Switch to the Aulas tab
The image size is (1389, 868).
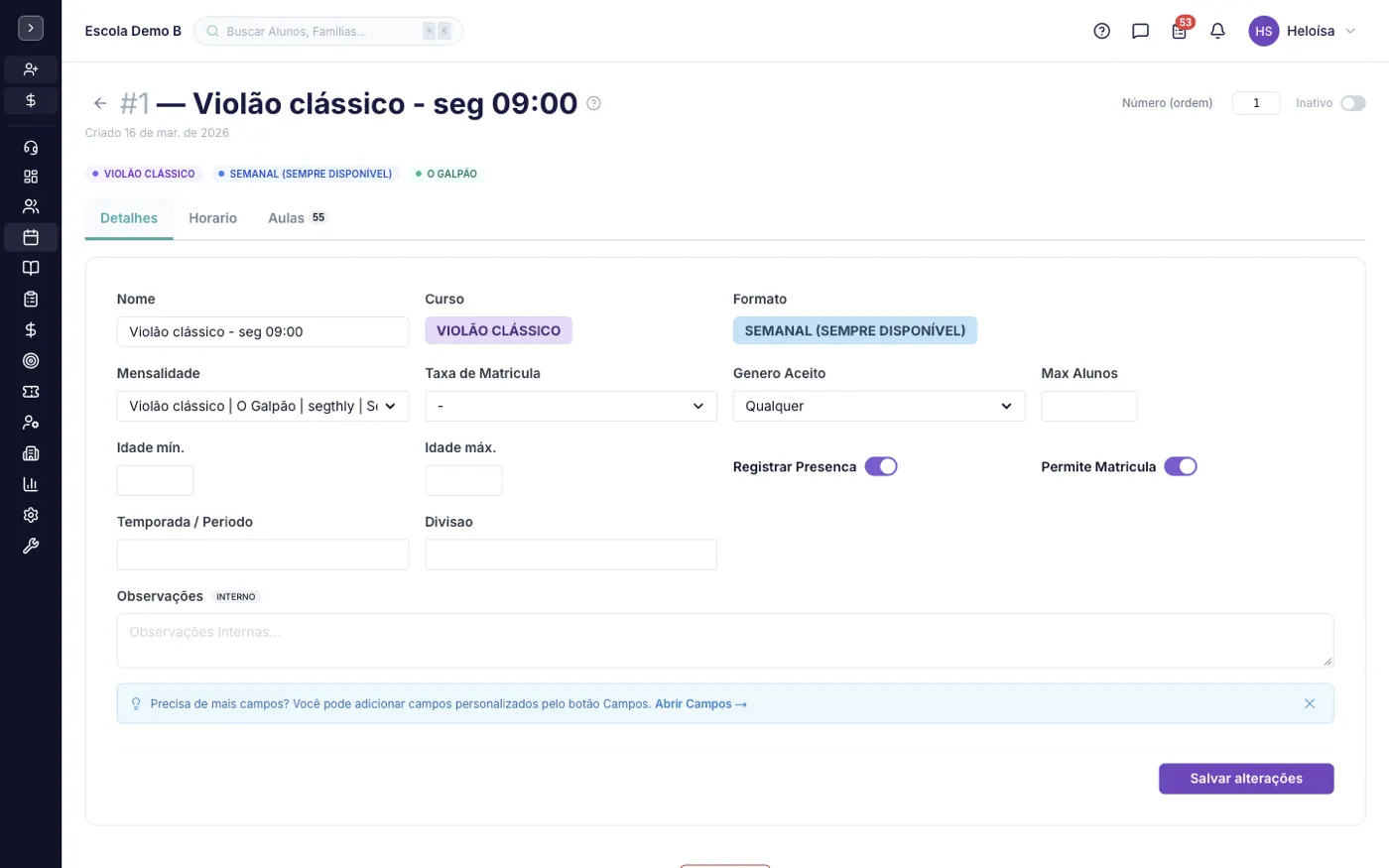(x=297, y=218)
